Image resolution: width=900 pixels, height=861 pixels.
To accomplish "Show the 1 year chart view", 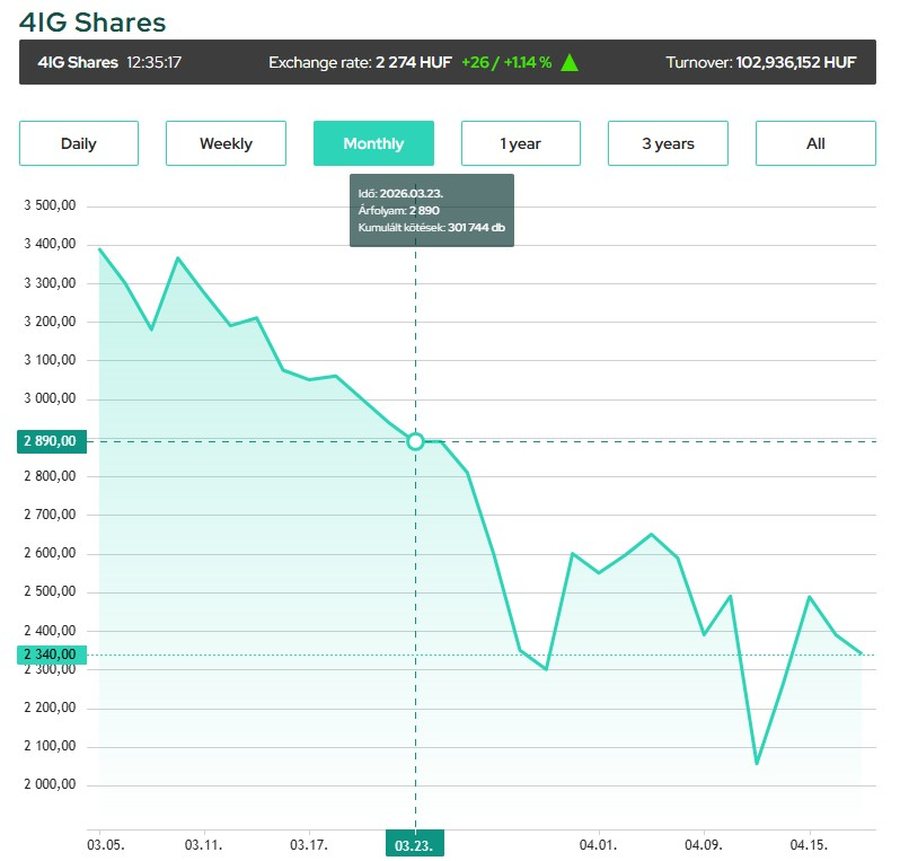I will tap(521, 143).
